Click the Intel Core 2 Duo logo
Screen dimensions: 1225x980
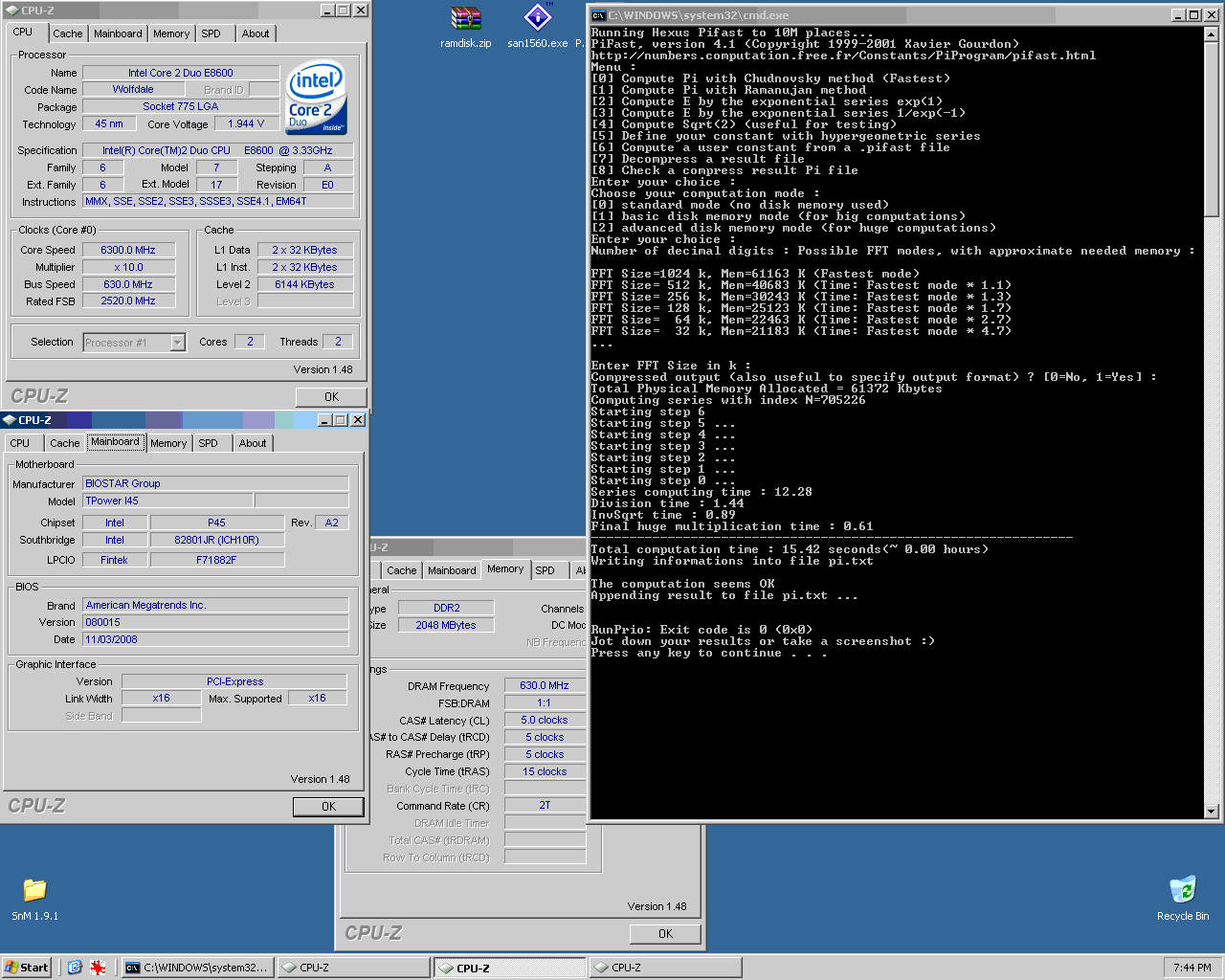click(x=317, y=99)
